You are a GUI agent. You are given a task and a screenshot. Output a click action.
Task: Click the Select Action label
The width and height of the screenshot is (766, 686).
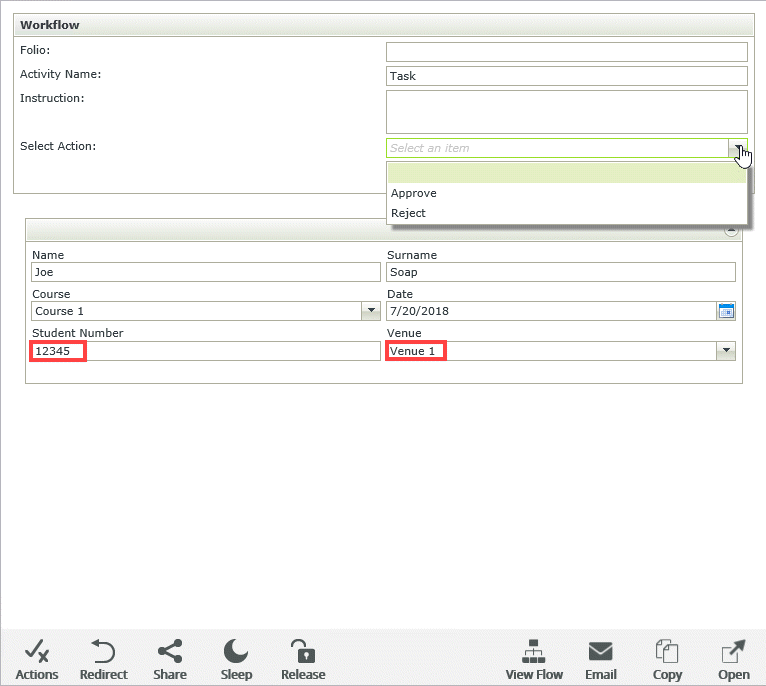[x=58, y=146]
